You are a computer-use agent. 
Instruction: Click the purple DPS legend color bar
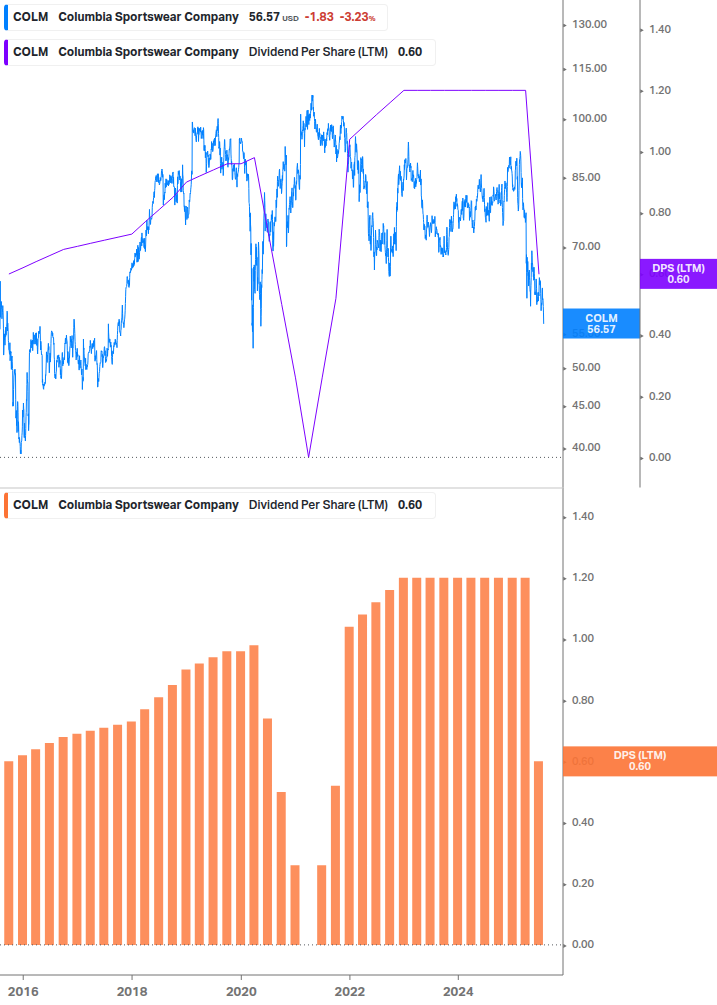6,52
